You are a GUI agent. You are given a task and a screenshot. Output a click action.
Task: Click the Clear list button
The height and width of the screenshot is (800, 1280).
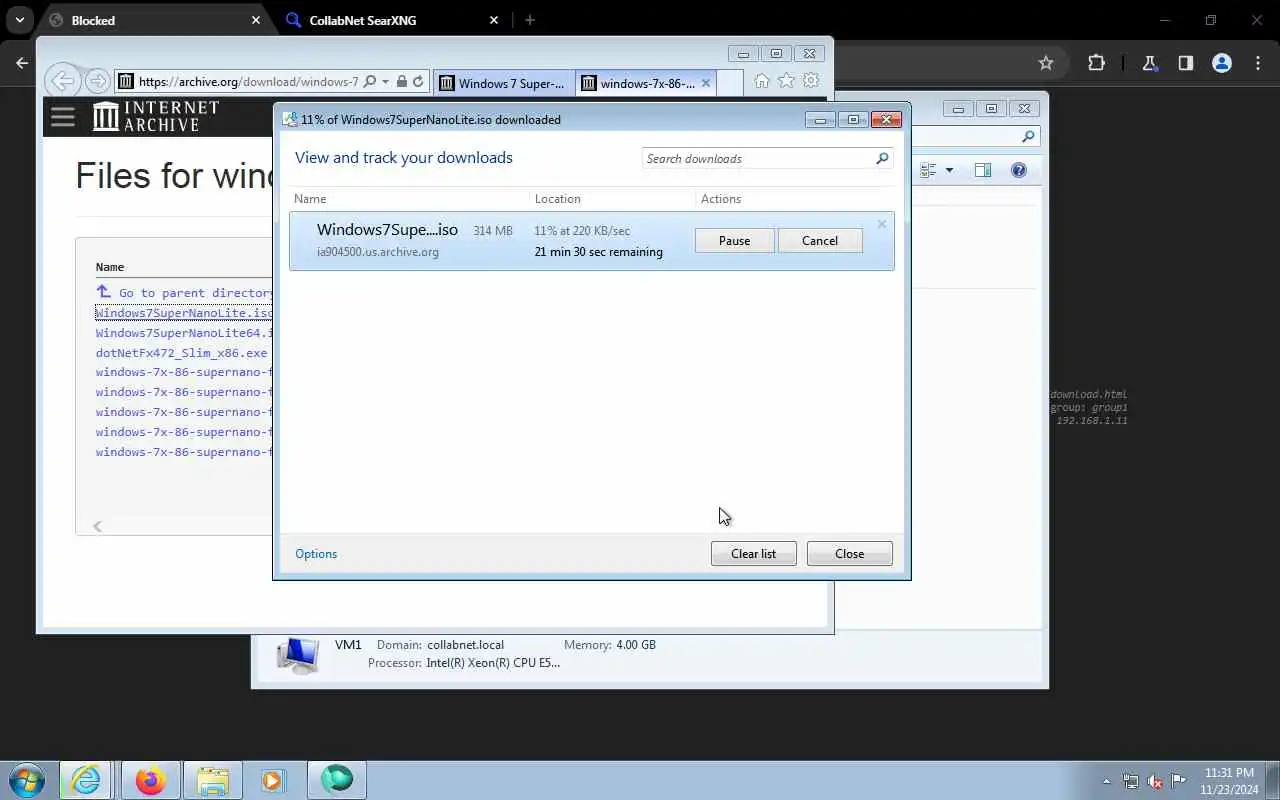(753, 554)
